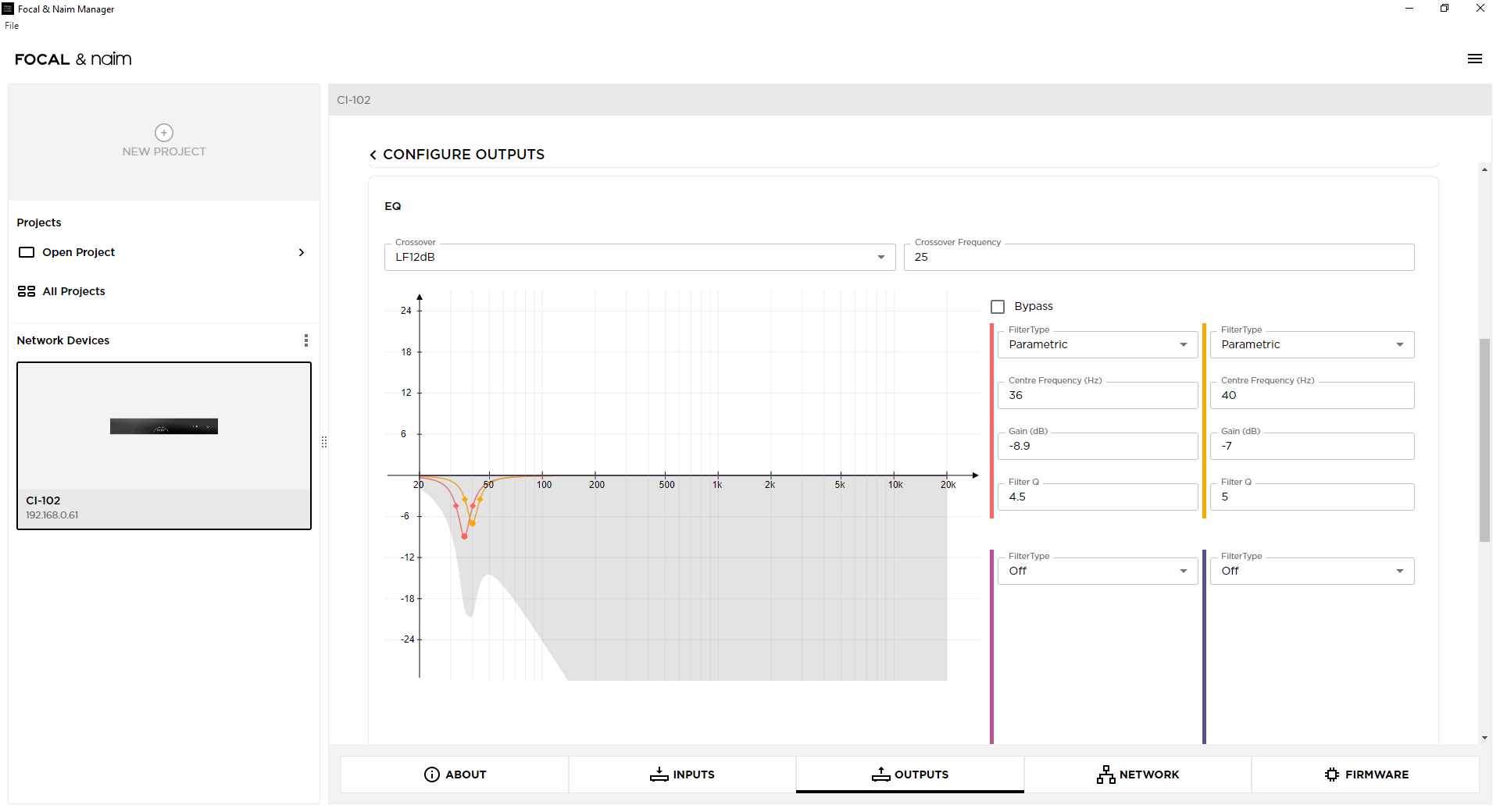
Task: Open the File menu
Action: (x=12, y=26)
